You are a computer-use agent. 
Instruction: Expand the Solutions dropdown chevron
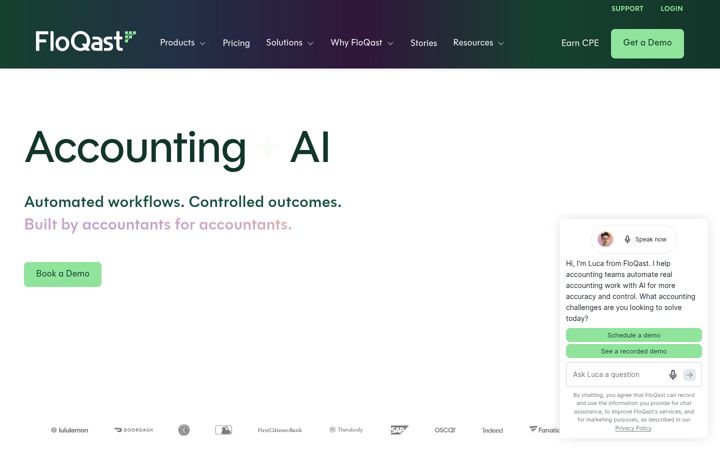click(x=310, y=44)
